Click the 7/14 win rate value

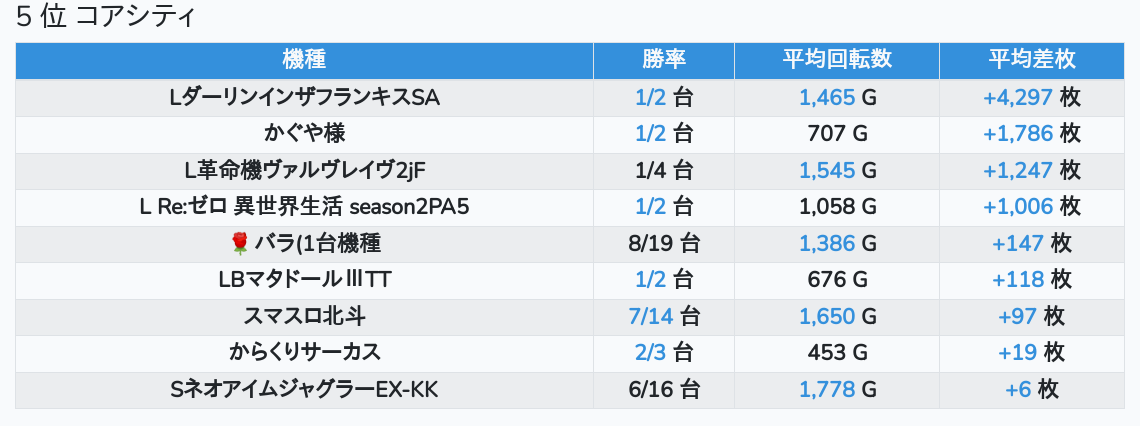[651, 316]
